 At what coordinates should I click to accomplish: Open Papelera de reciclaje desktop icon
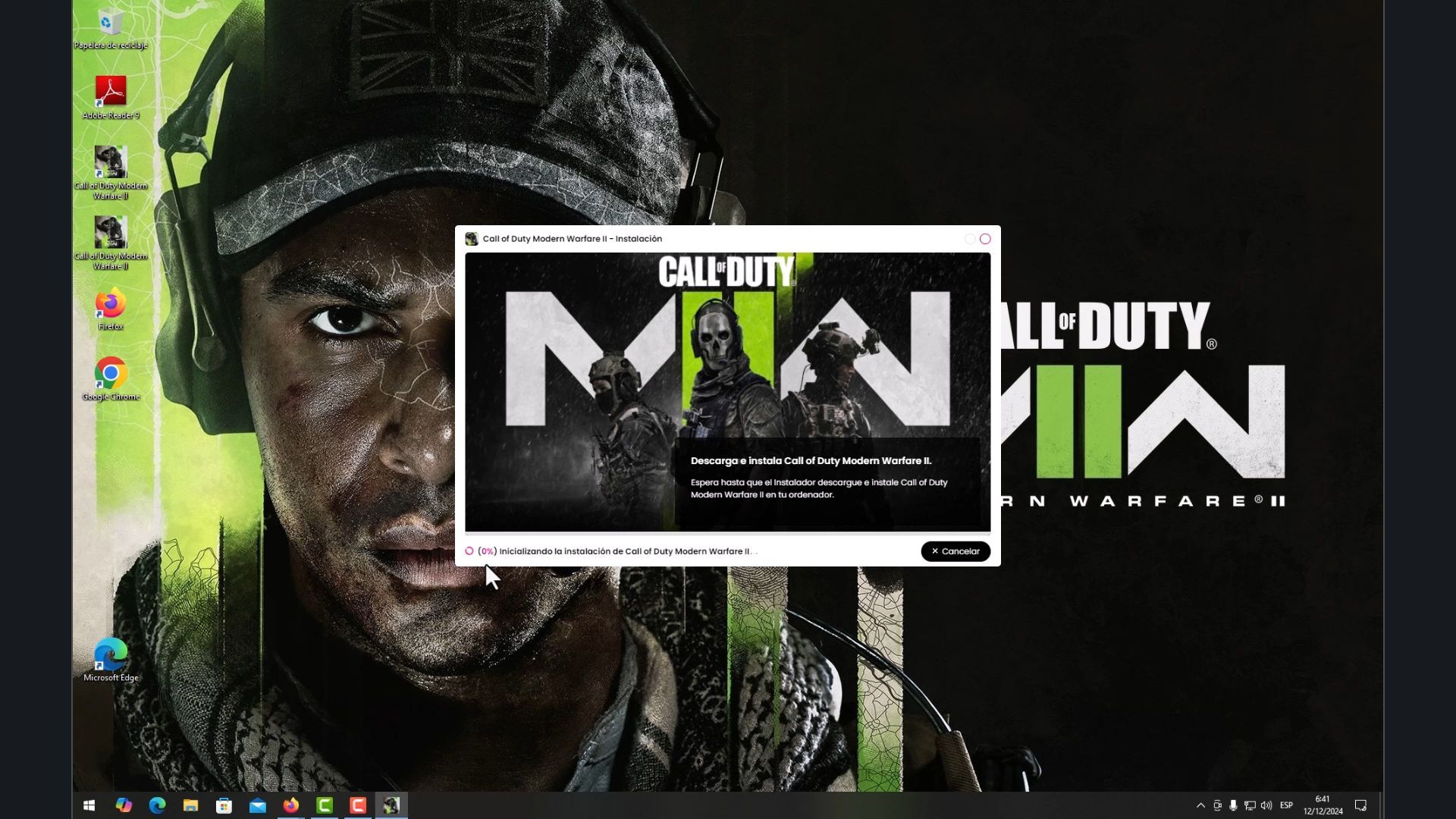[x=111, y=29]
